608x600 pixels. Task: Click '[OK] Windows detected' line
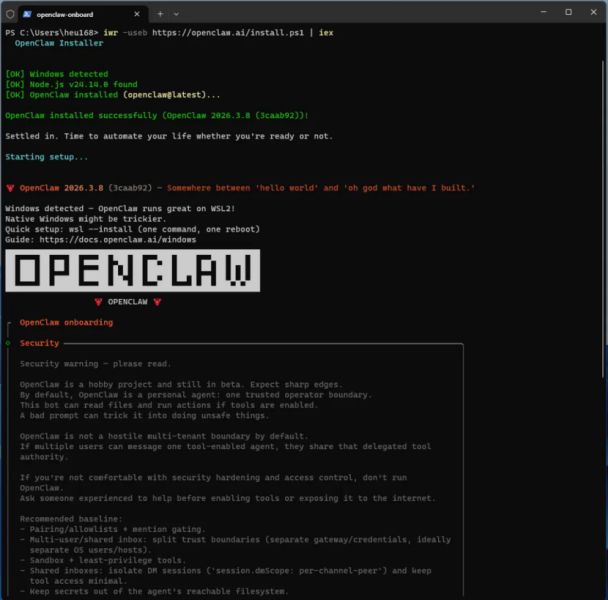57,74
